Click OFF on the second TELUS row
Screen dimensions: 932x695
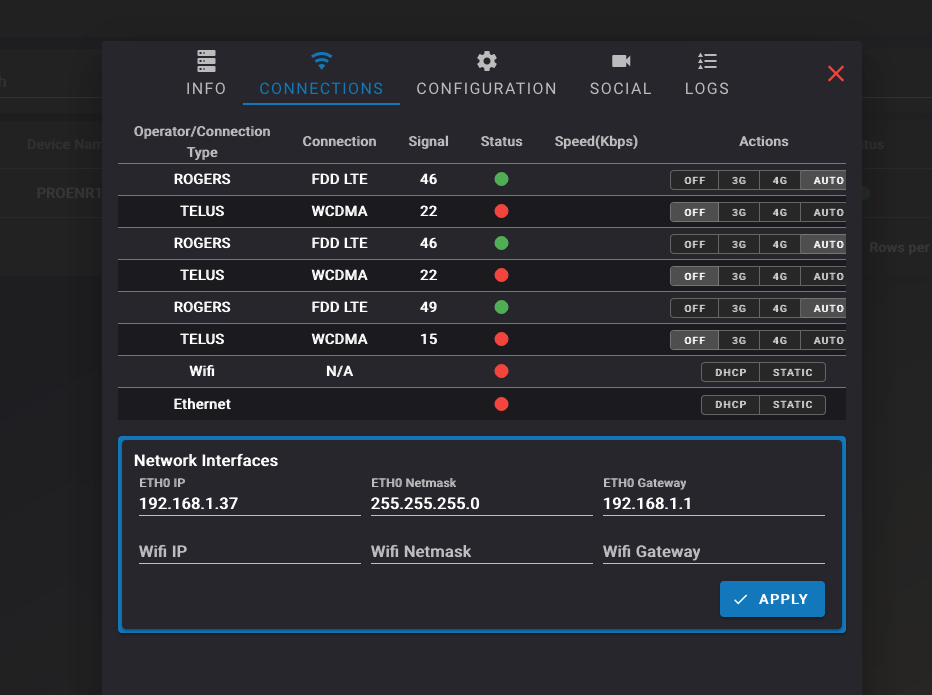(694, 276)
